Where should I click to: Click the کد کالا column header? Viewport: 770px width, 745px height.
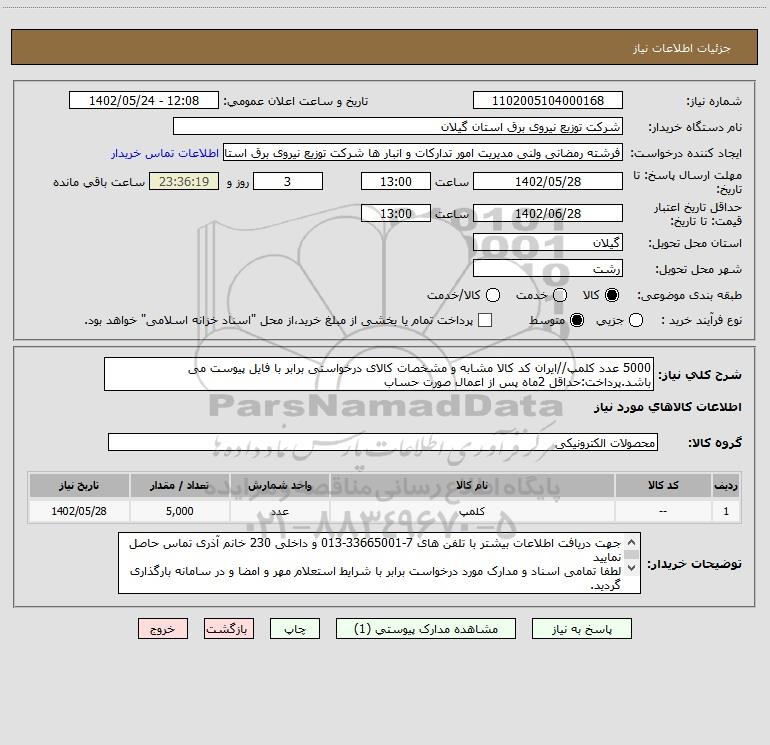tap(663, 485)
